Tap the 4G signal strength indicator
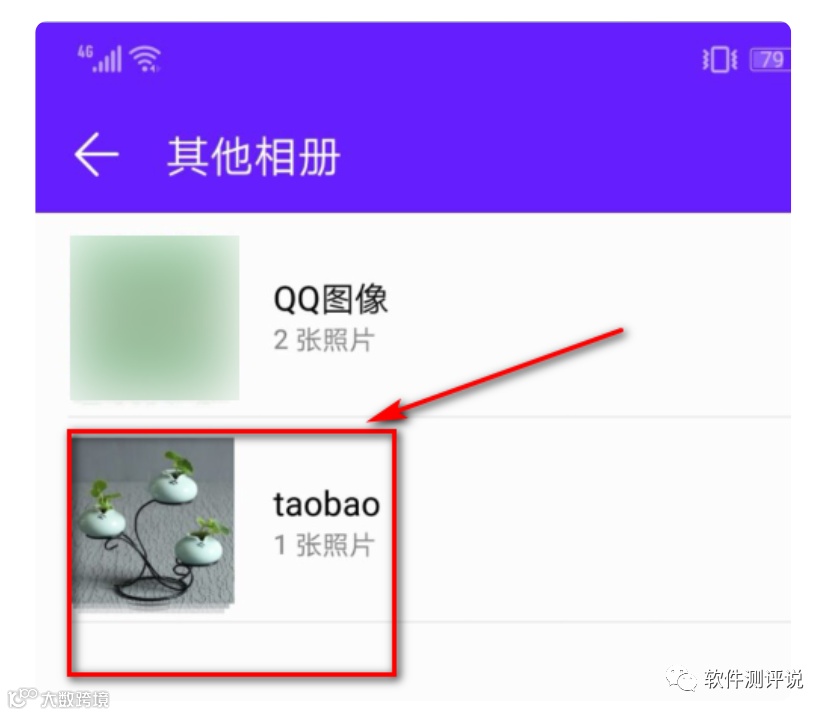This screenshot has width=830, height=715. point(100,59)
